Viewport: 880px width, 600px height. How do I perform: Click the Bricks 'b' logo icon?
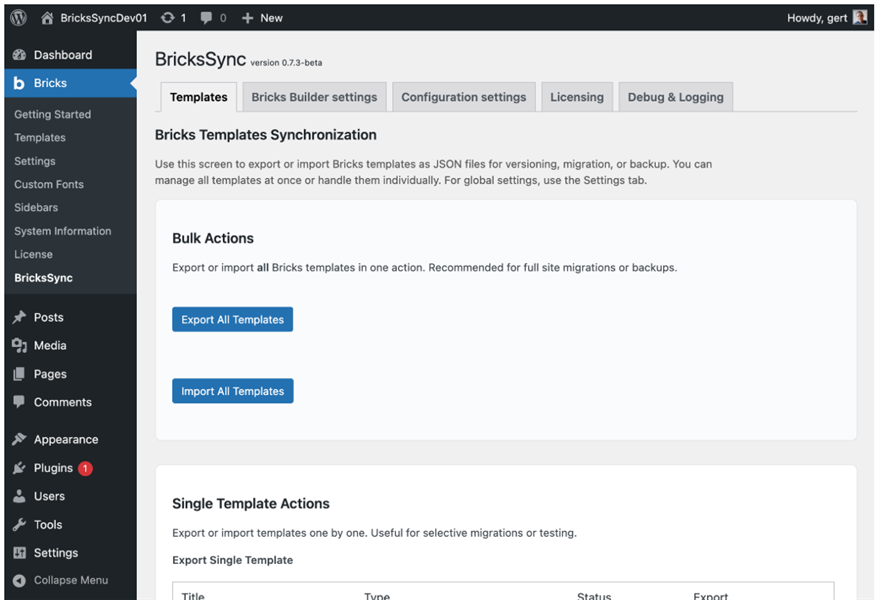[x=19, y=83]
